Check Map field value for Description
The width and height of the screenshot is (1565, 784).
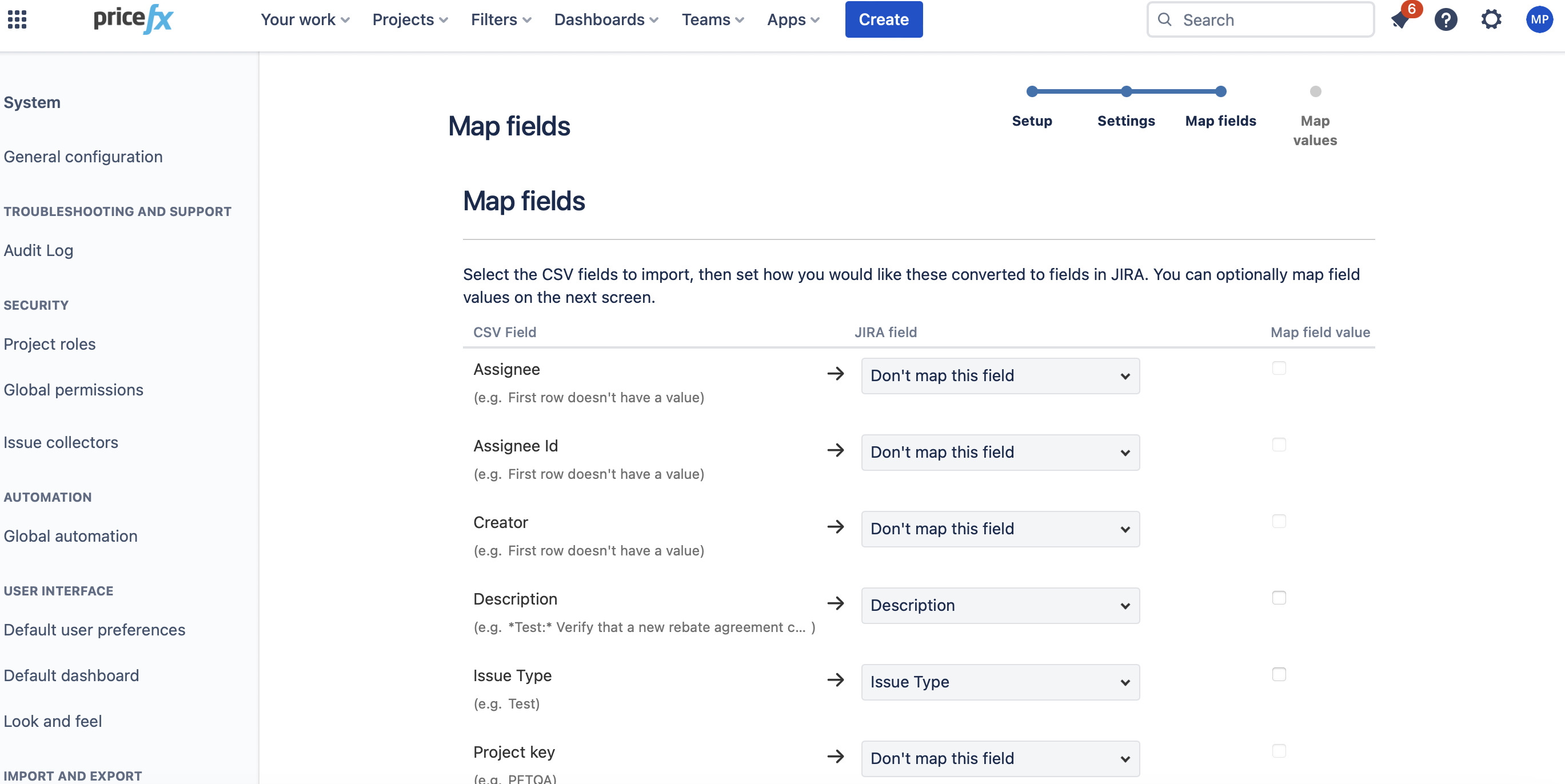pos(1279,598)
